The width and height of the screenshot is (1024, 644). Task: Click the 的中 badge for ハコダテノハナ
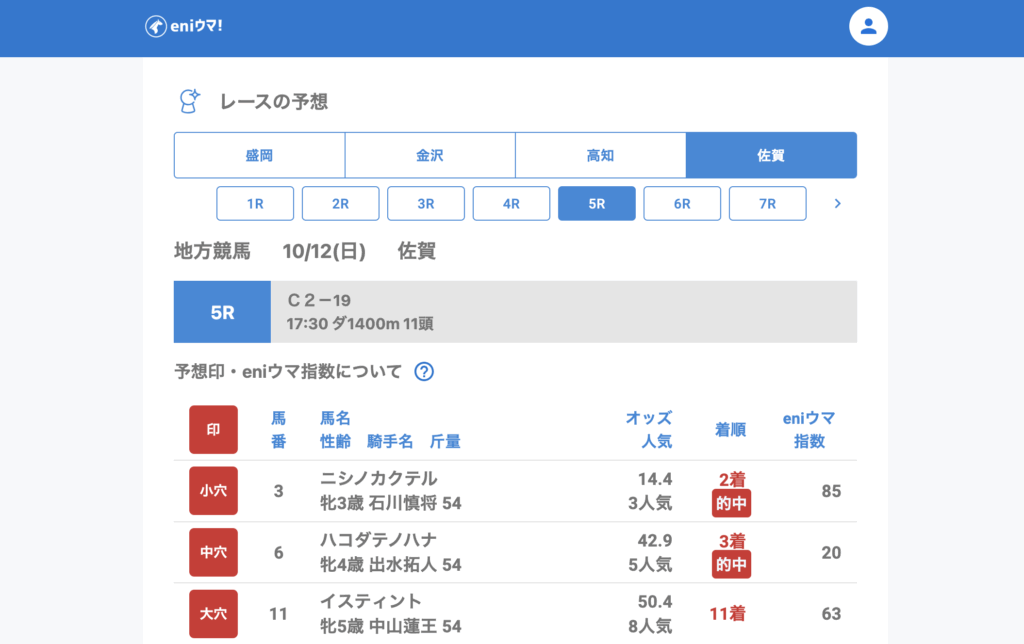pos(731,565)
